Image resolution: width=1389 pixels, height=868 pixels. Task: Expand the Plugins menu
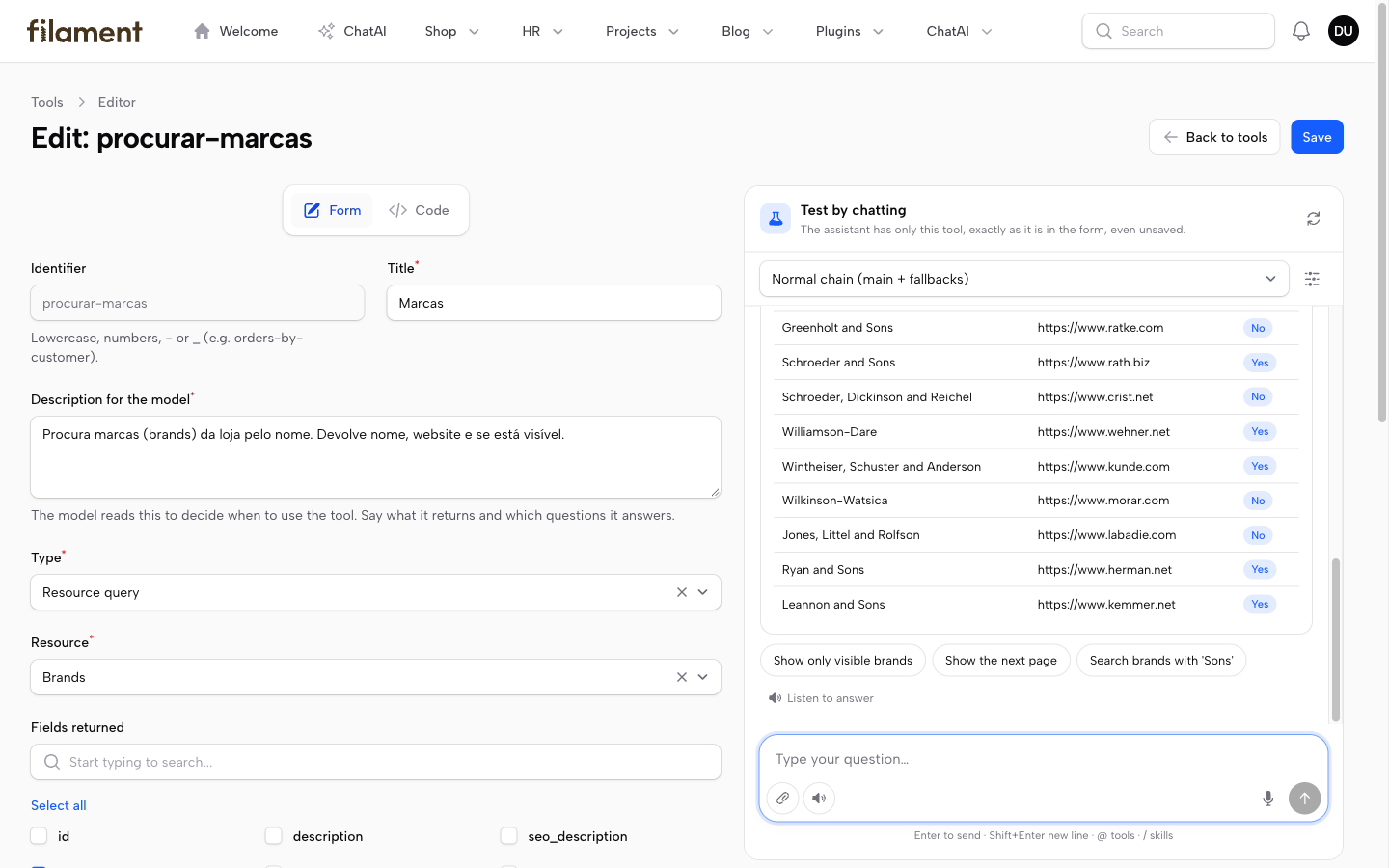[850, 31]
